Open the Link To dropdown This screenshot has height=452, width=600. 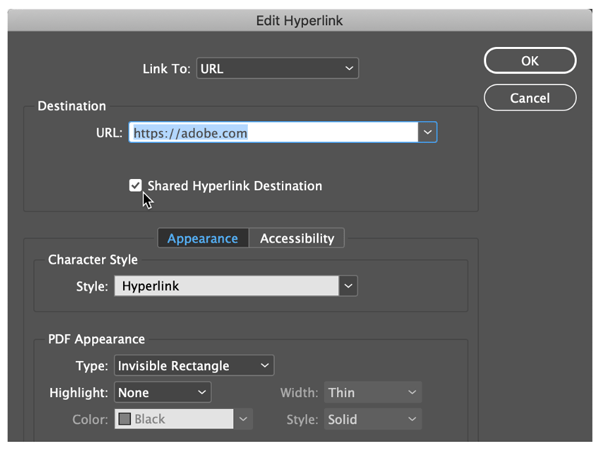coord(277,69)
